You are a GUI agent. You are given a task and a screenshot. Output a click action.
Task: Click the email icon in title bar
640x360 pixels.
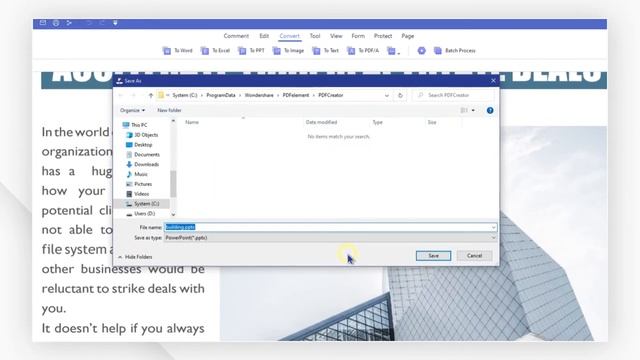[43, 23]
